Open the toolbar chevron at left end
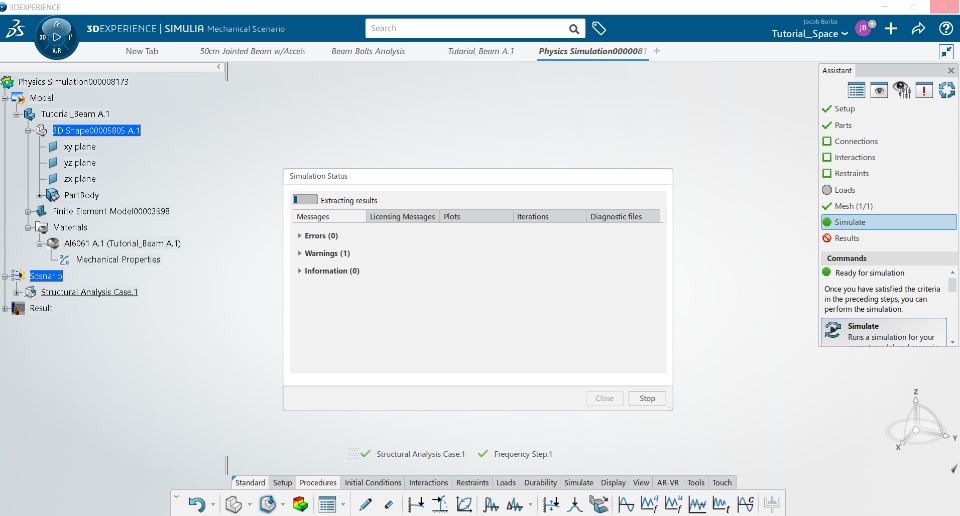Image resolution: width=960 pixels, height=516 pixels. pyautogui.click(x=176, y=496)
